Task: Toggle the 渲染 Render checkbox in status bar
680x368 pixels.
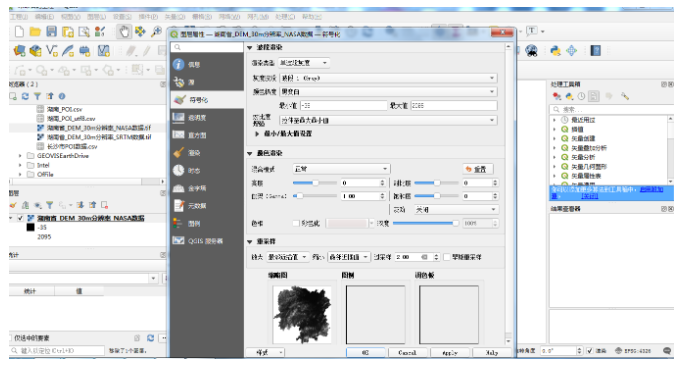Action: click(589, 351)
